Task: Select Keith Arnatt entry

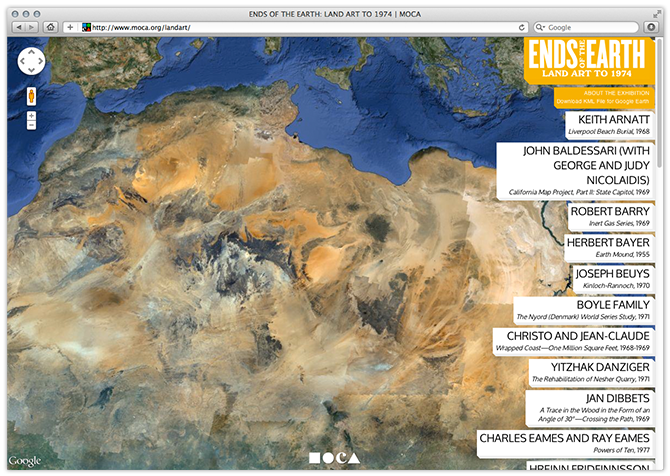Action: 609,125
